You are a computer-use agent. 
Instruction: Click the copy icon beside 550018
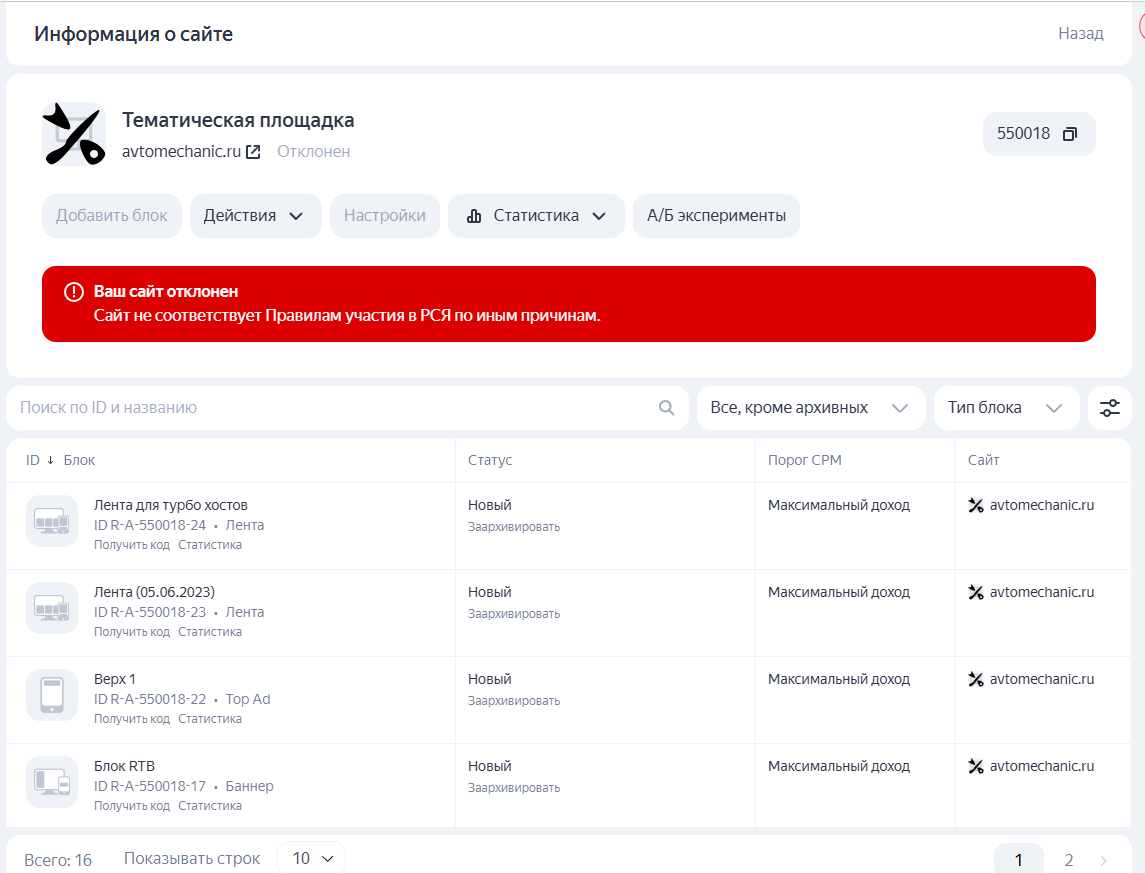point(1069,134)
